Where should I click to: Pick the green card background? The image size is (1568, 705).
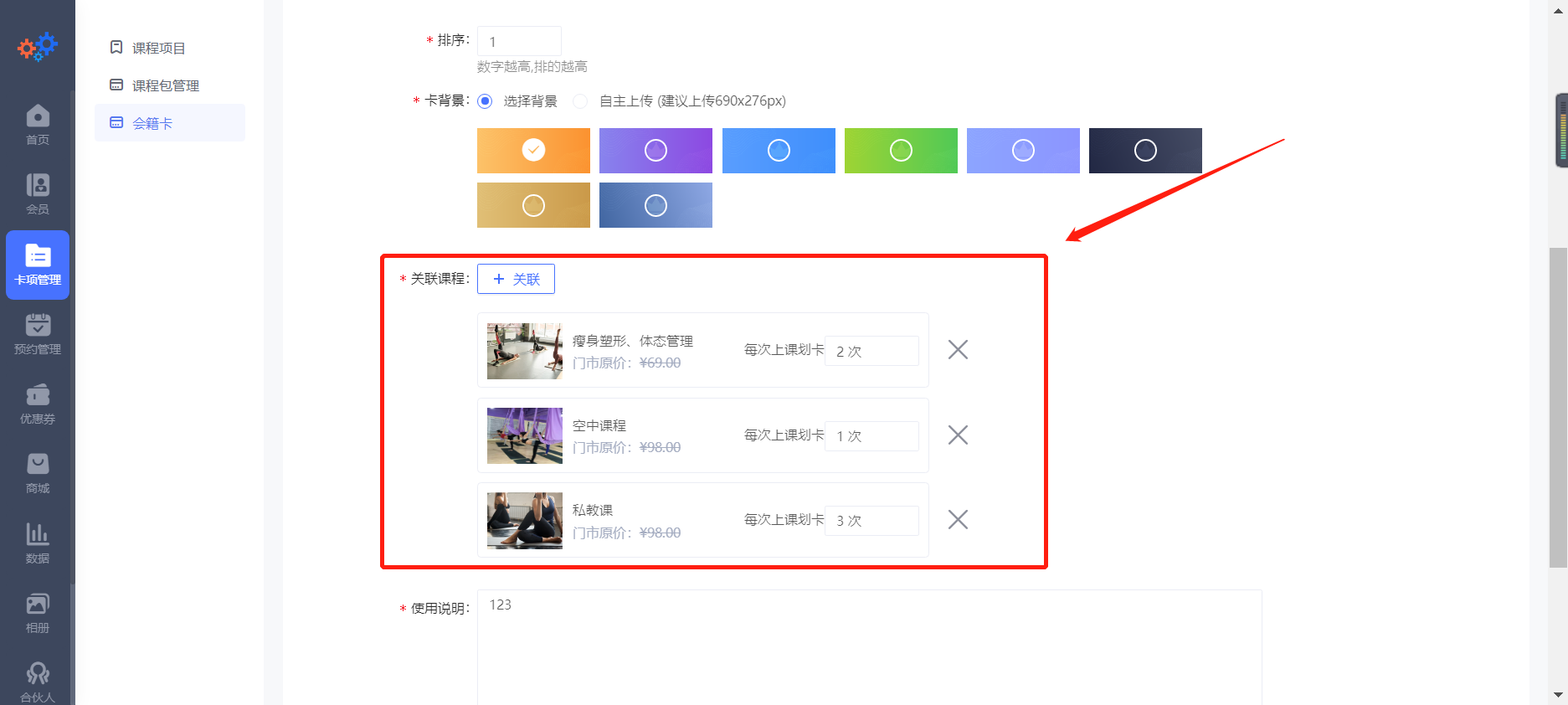click(x=901, y=151)
